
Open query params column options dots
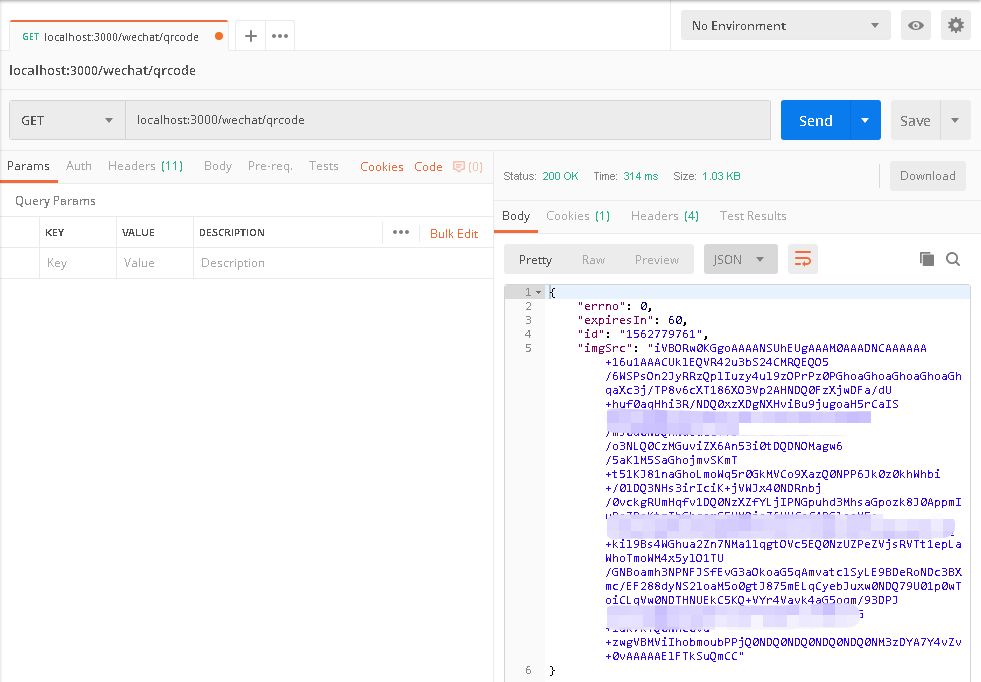(x=401, y=232)
